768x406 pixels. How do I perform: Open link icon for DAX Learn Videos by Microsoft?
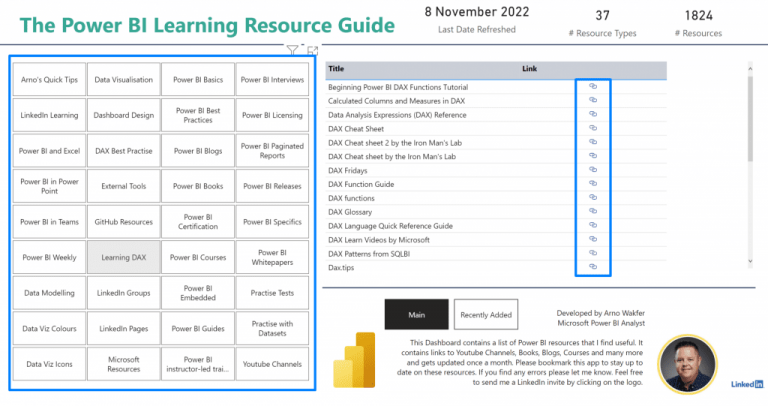pyautogui.click(x=593, y=239)
